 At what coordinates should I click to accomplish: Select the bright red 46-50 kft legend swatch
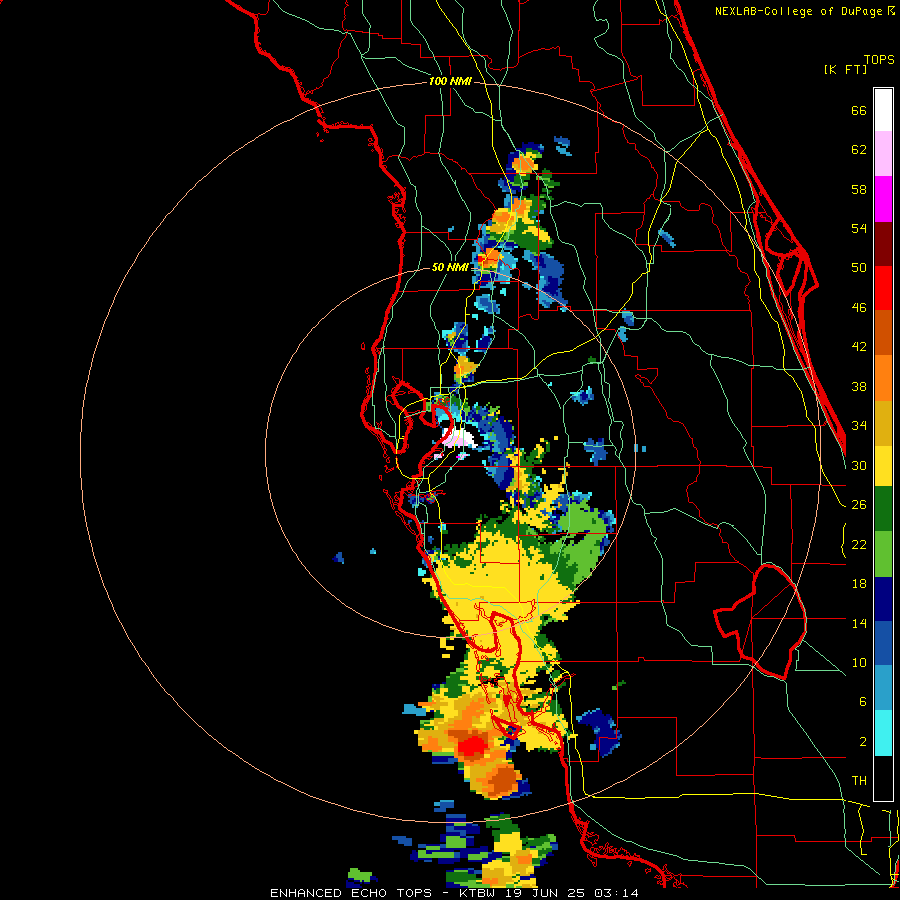click(x=883, y=288)
